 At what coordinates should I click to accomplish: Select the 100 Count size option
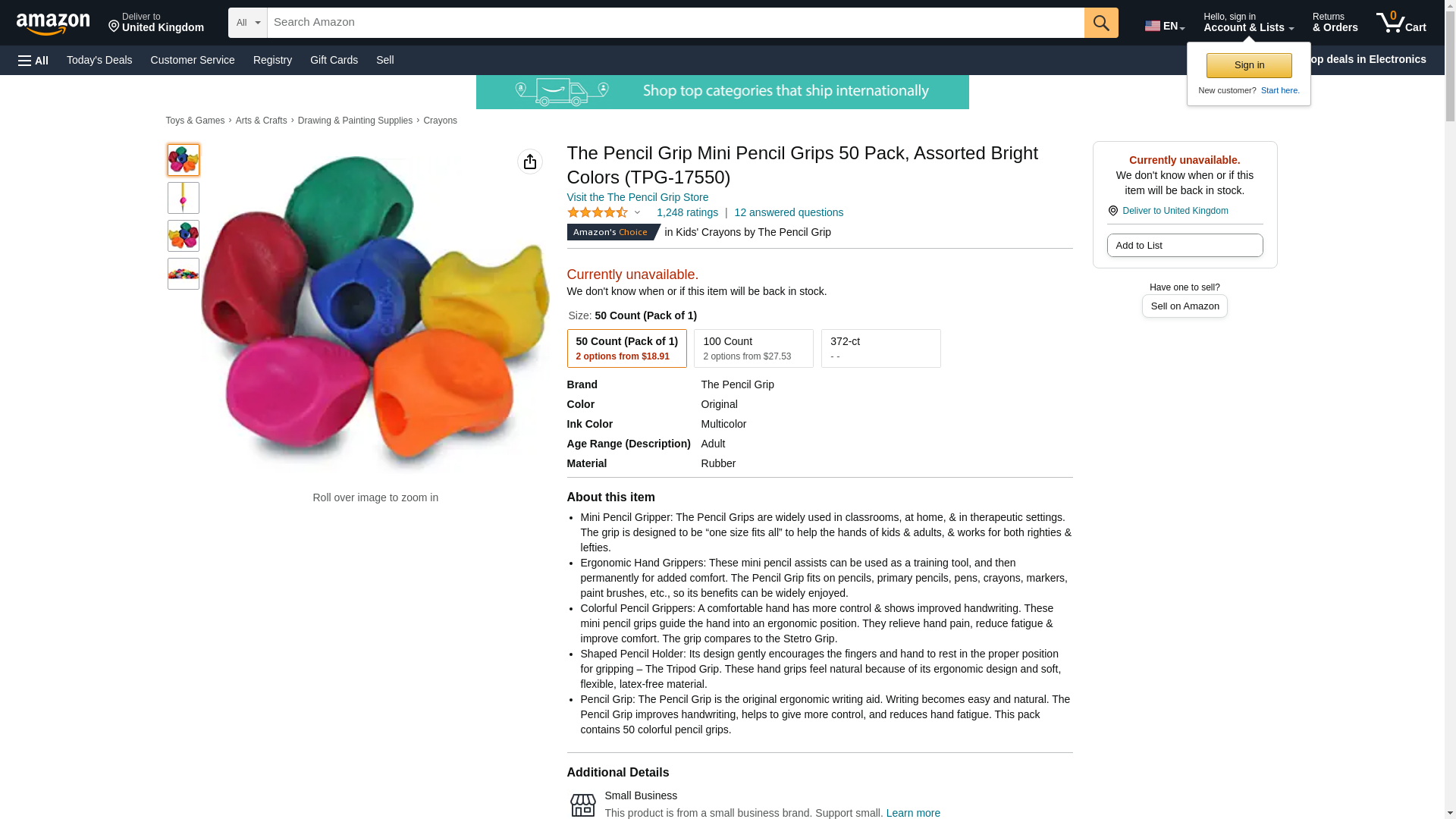coord(753,348)
